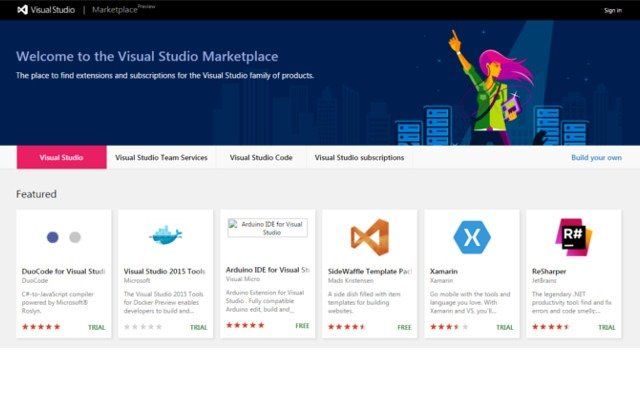Click Sign in at top right

[x=613, y=10]
